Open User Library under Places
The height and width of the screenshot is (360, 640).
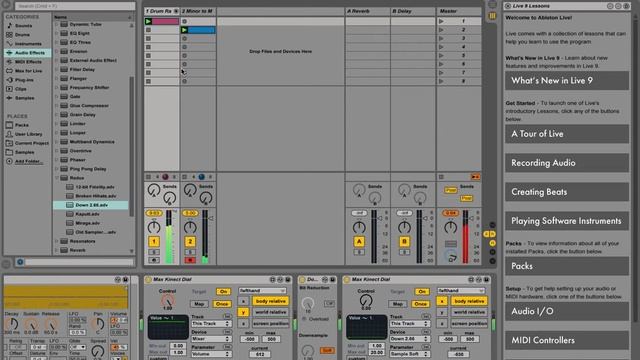pos(28,134)
